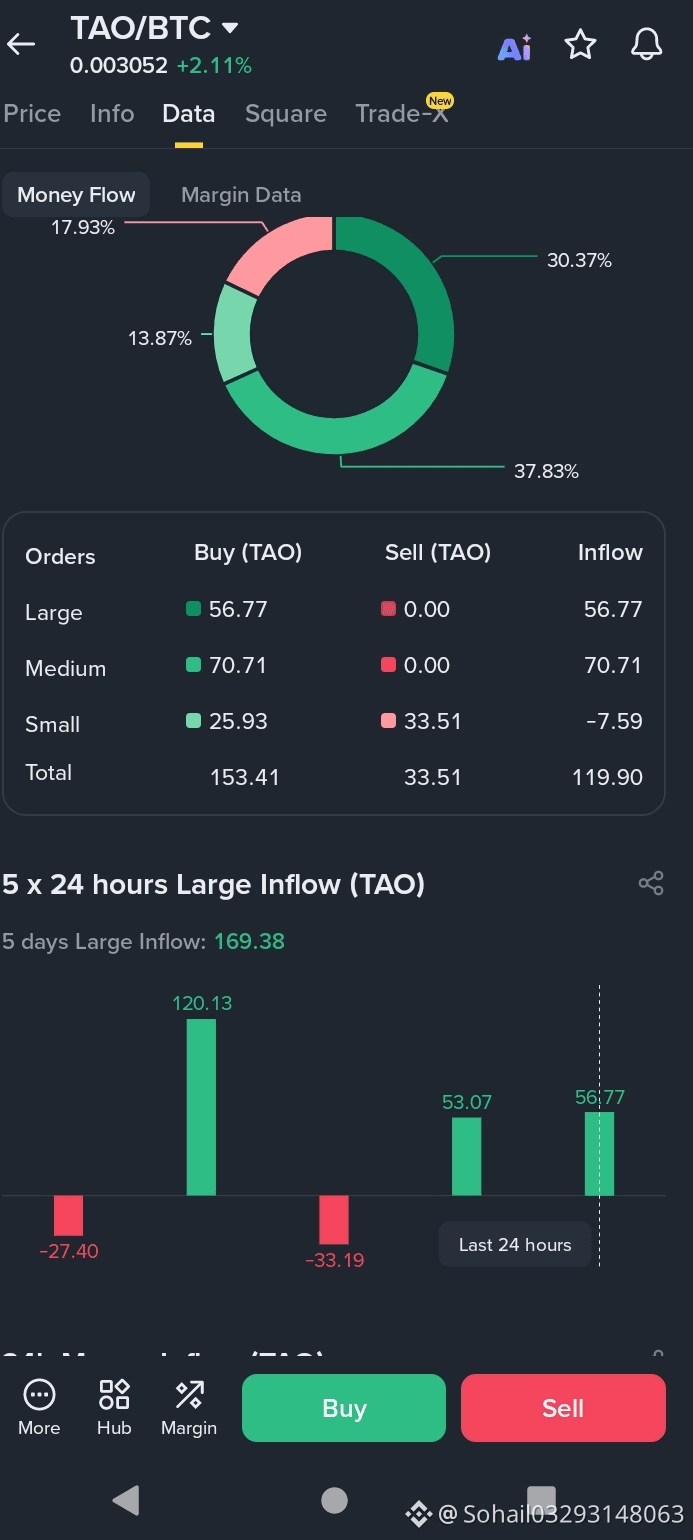Open the Info tab
The image size is (693, 1540).
pyautogui.click(x=112, y=114)
